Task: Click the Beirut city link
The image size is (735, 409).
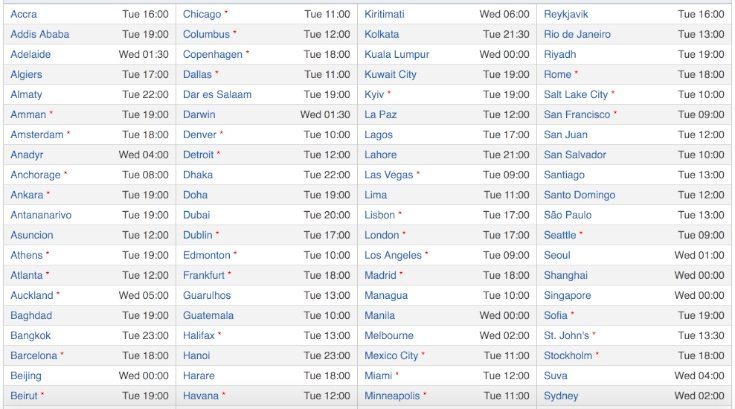Action: point(24,396)
